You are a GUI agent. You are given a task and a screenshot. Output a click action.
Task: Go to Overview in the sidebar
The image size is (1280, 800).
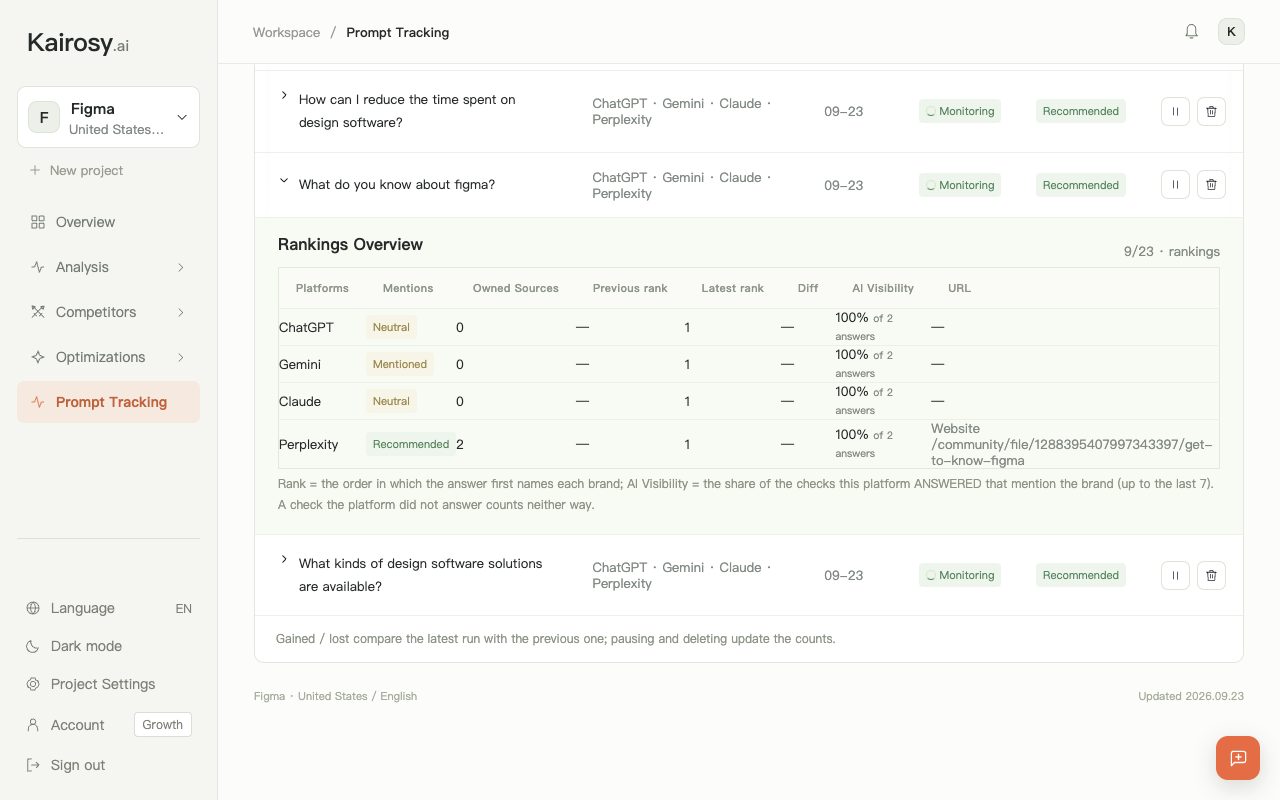[x=108, y=222]
